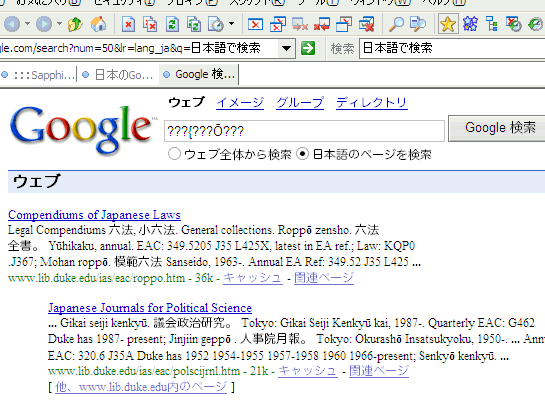Click the close-other-windows icon

[344, 24]
